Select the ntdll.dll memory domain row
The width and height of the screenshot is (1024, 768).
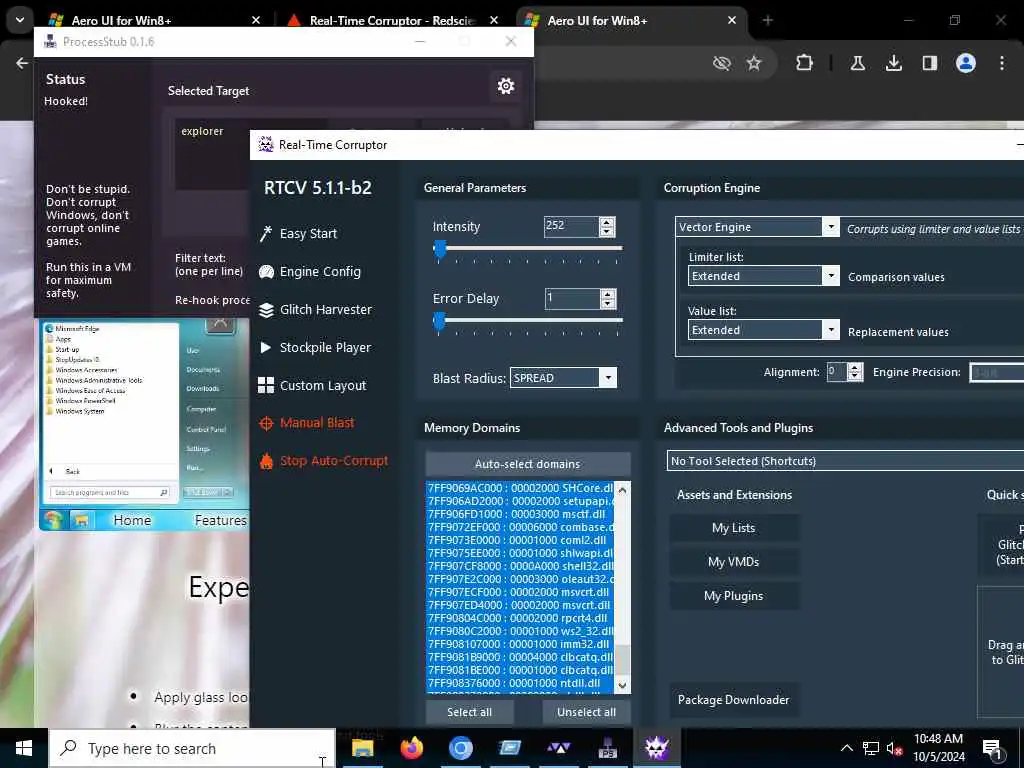pos(520,683)
